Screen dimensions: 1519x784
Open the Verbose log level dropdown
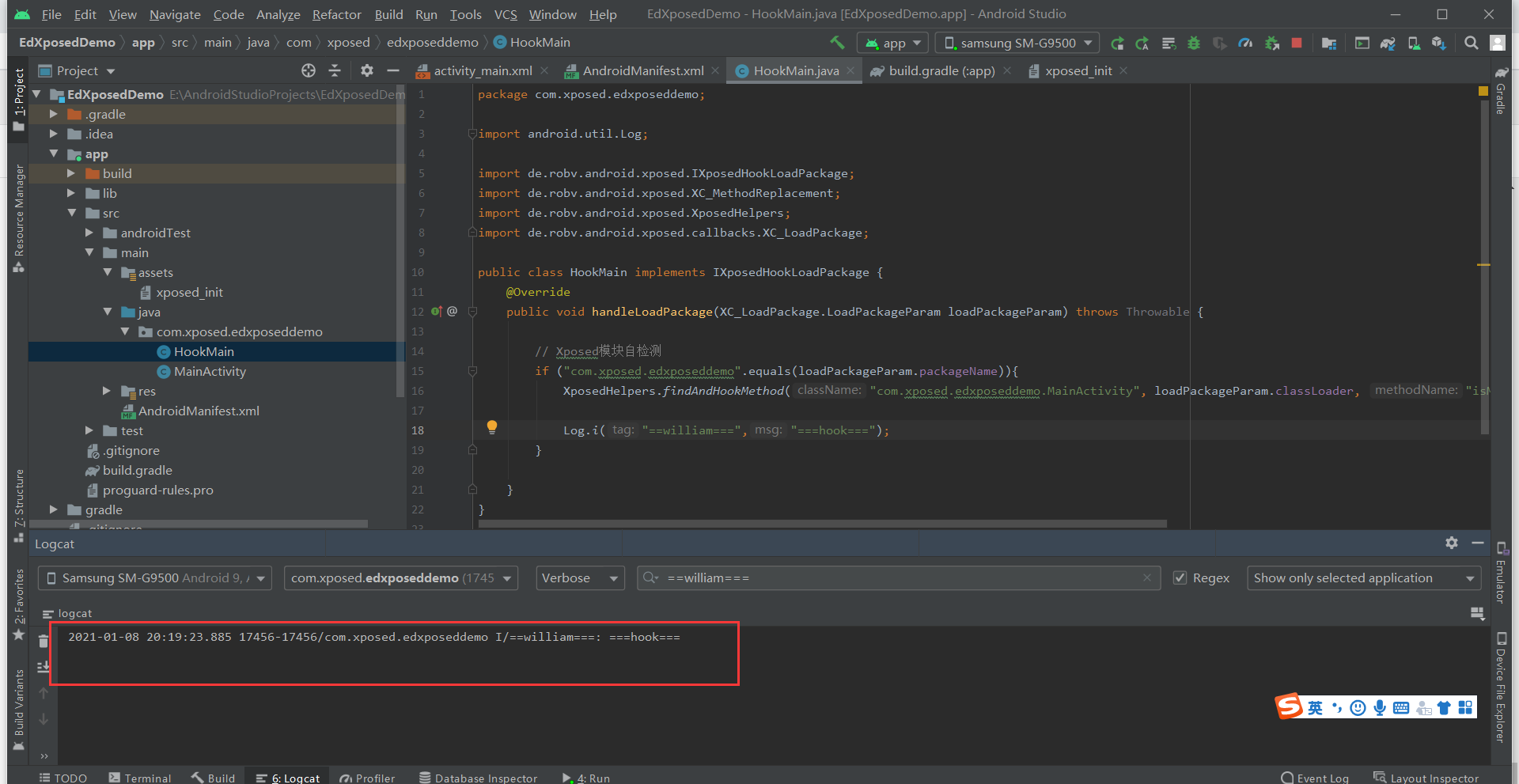[580, 578]
